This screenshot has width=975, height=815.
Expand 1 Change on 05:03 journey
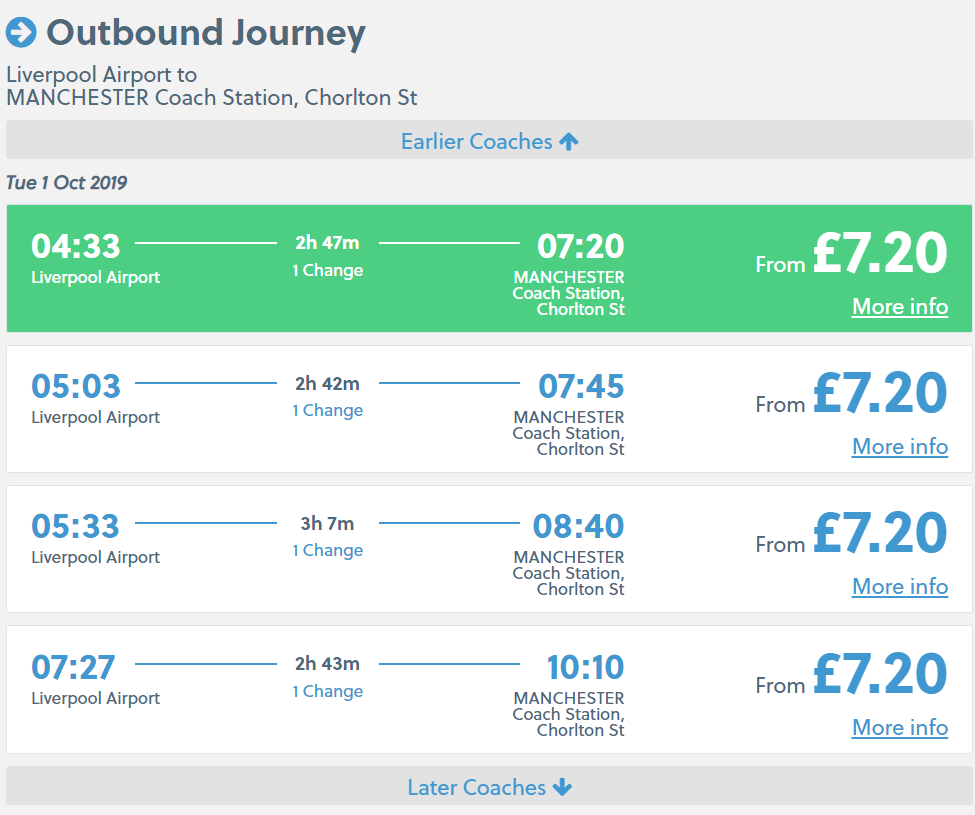[x=328, y=410]
